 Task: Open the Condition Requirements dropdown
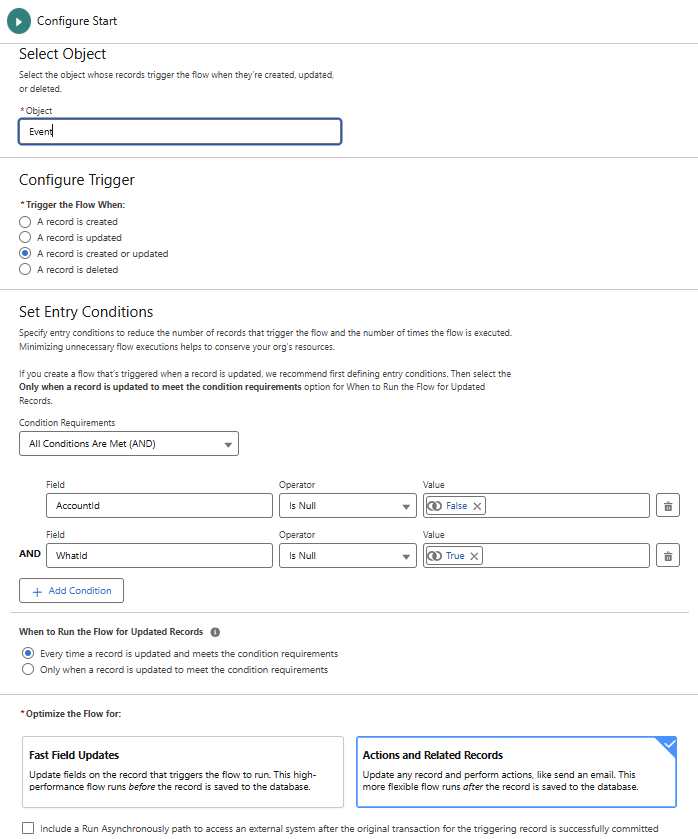(x=128, y=443)
